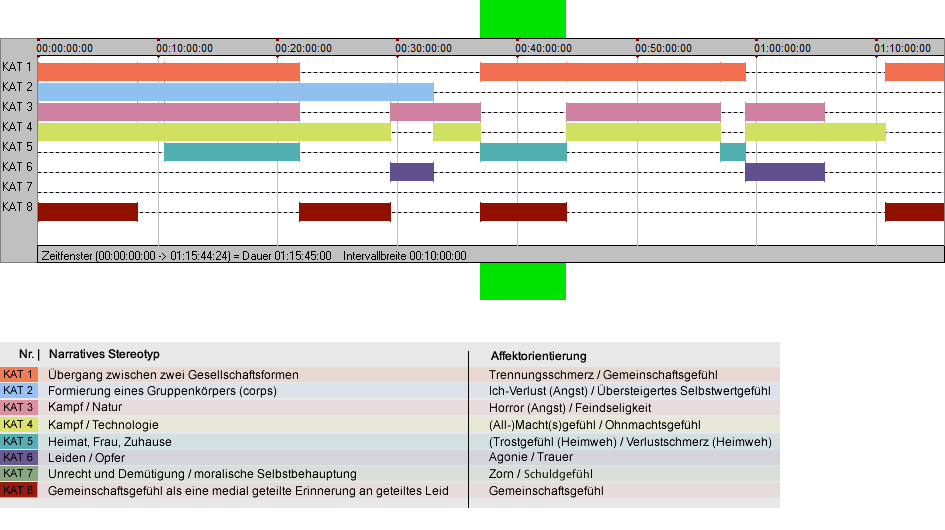Select 'Trennungsschmerz / Gemeinschaftsgefühl' affect text
Viewport: 945px width, 530px height.
pos(603,374)
